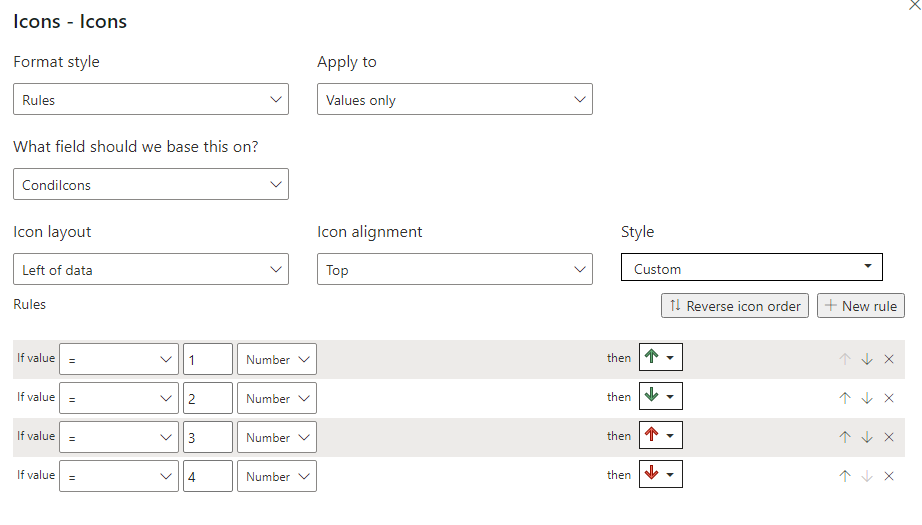
Task: Open operator dropdown for rule value 1
Action: click(x=119, y=359)
